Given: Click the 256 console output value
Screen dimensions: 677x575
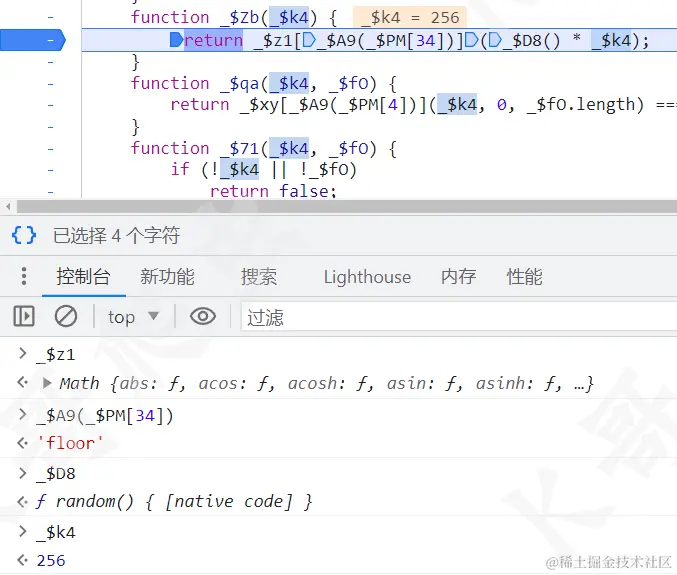Looking at the screenshot, I should click(x=51, y=560).
